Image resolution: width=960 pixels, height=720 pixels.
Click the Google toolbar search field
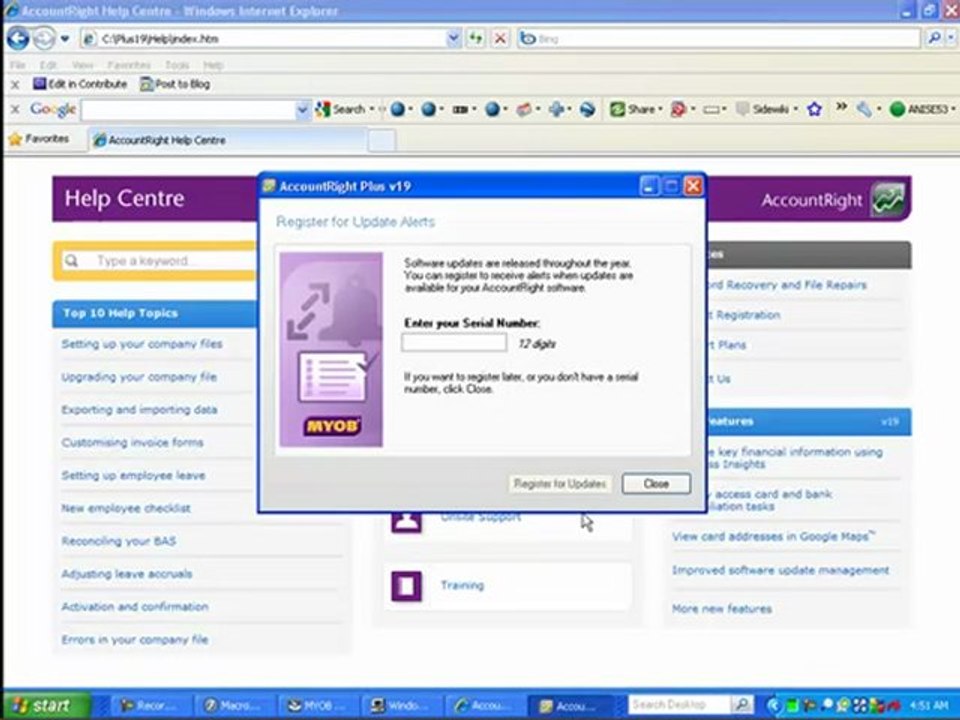189,110
